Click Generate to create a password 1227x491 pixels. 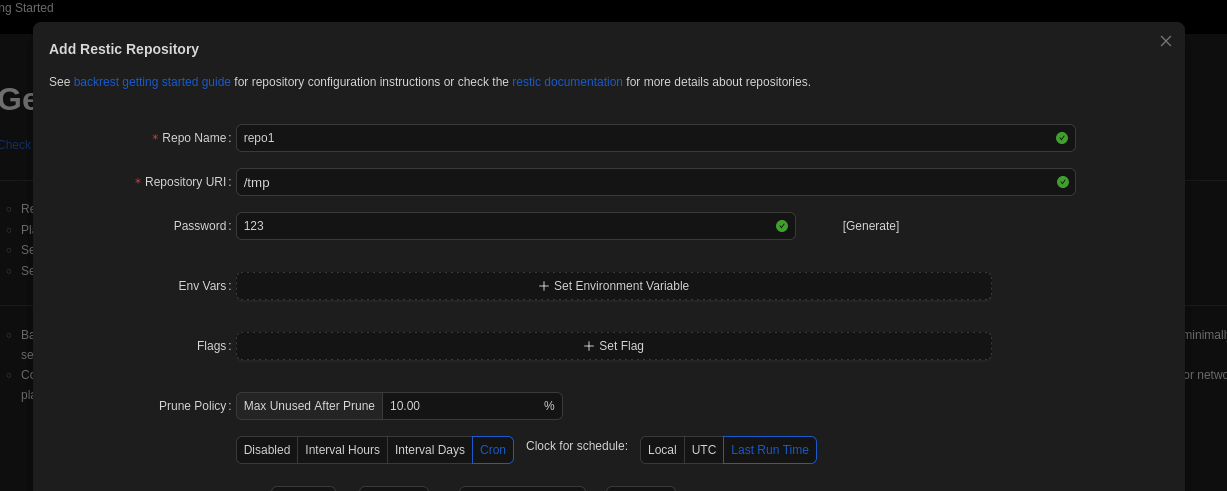pos(870,226)
